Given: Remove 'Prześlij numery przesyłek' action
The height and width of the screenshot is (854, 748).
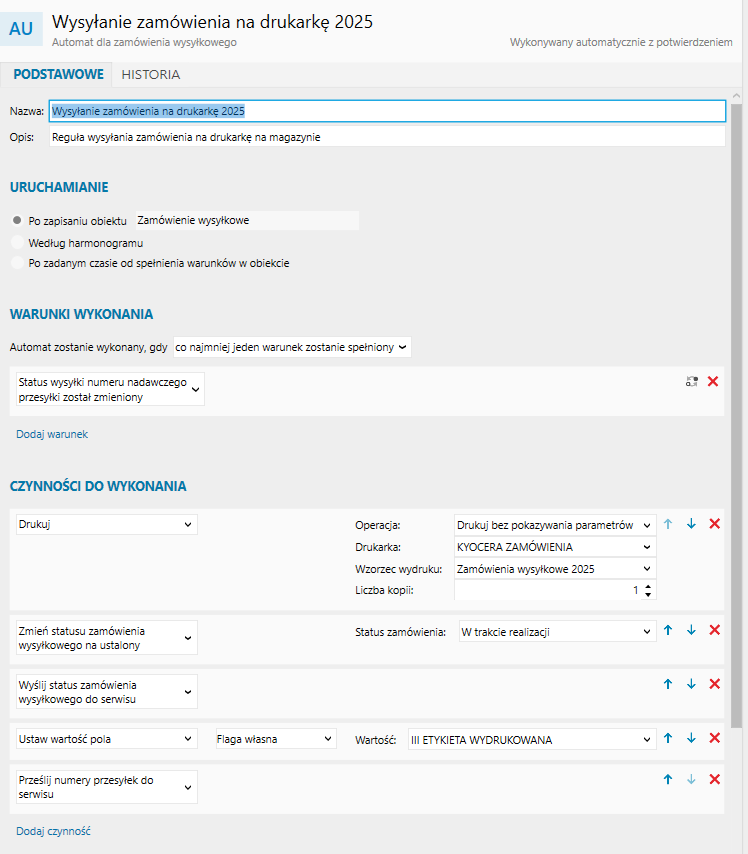Looking at the screenshot, I should (715, 779).
